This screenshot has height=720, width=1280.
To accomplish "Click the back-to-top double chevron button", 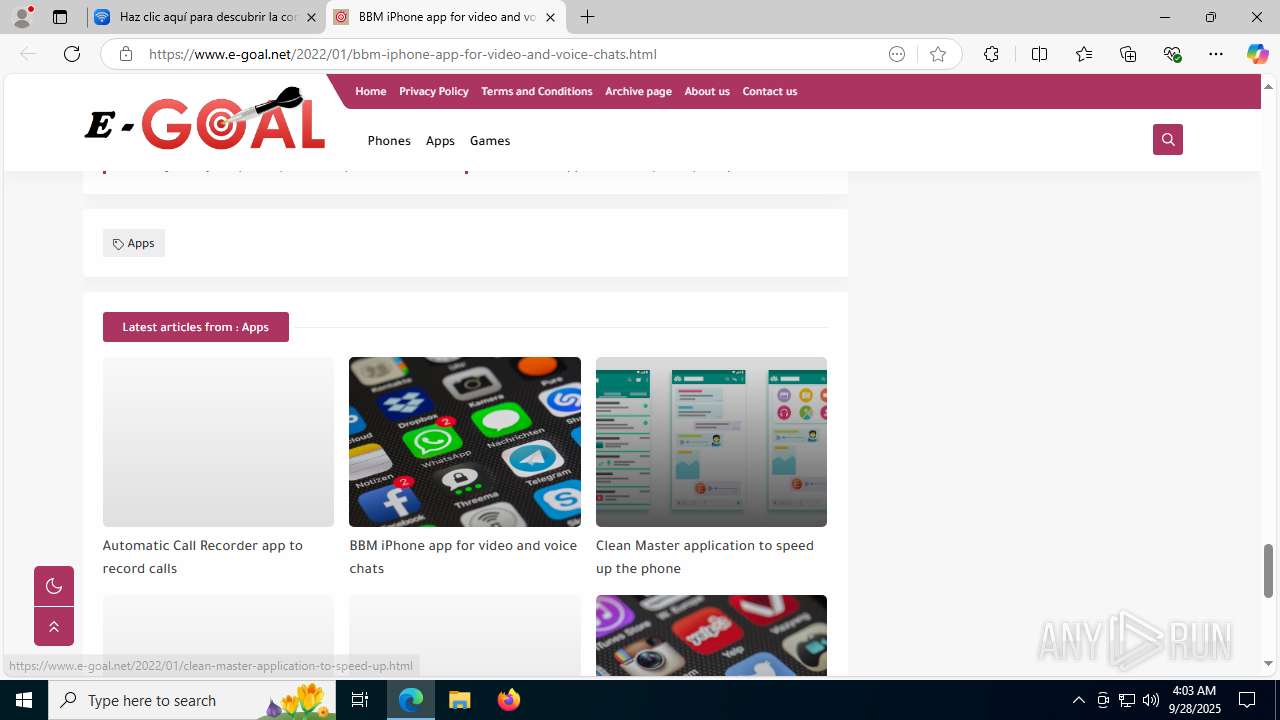I will click(x=54, y=627).
